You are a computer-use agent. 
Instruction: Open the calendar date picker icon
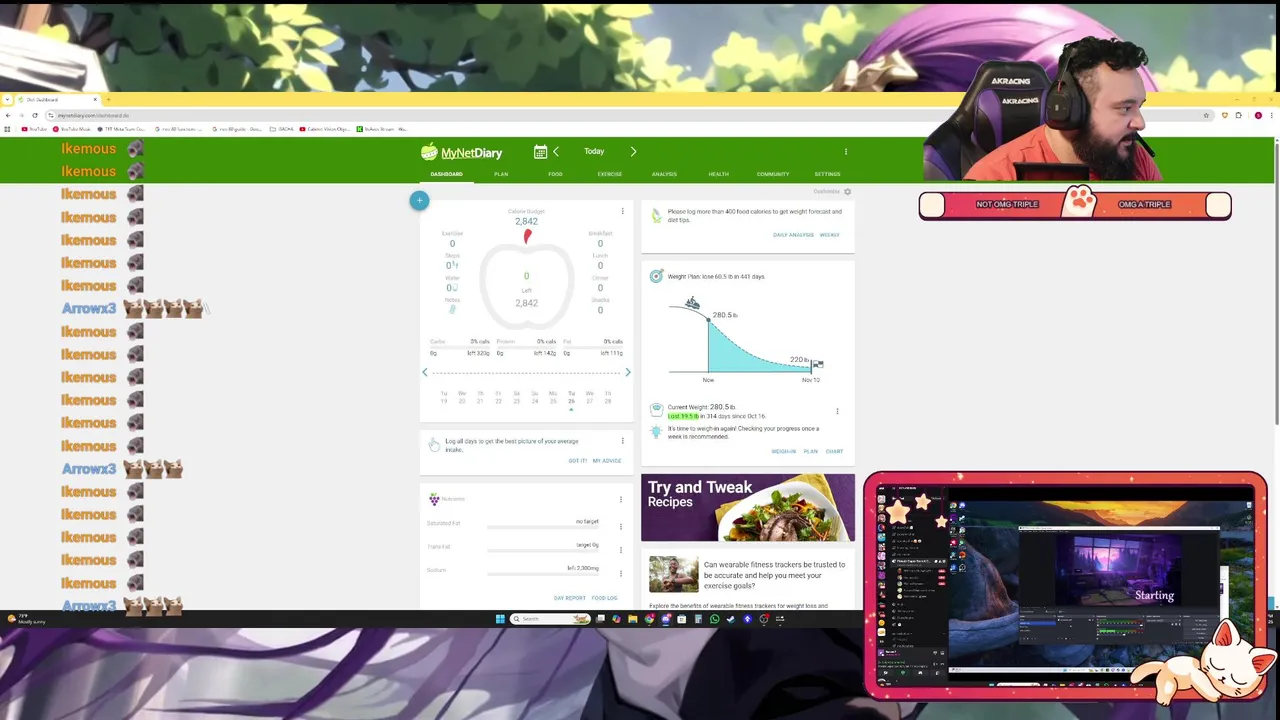point(540,152)
